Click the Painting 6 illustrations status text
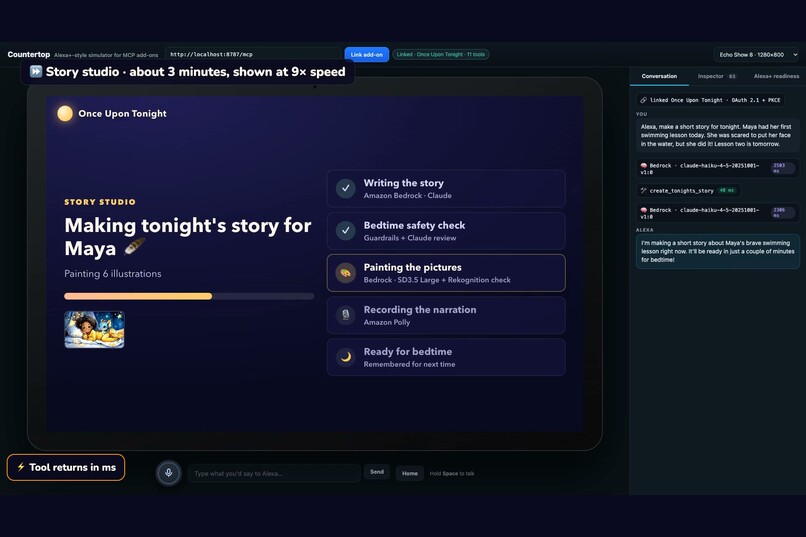Image resolution: width=806 pixels, height=537 pixels. (x=113, y=274)
